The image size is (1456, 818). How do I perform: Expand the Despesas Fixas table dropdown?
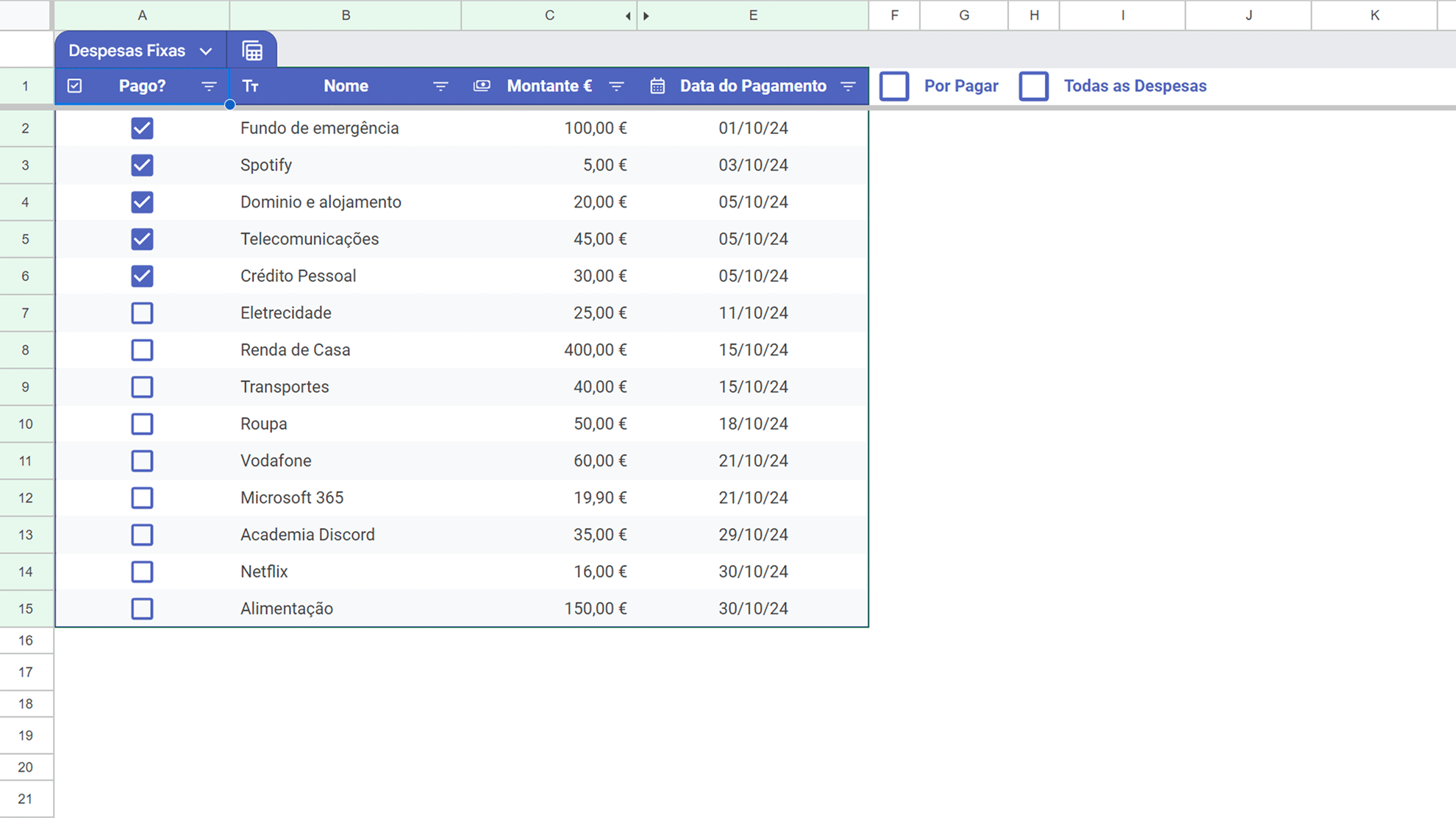click(x=206, y=51)
